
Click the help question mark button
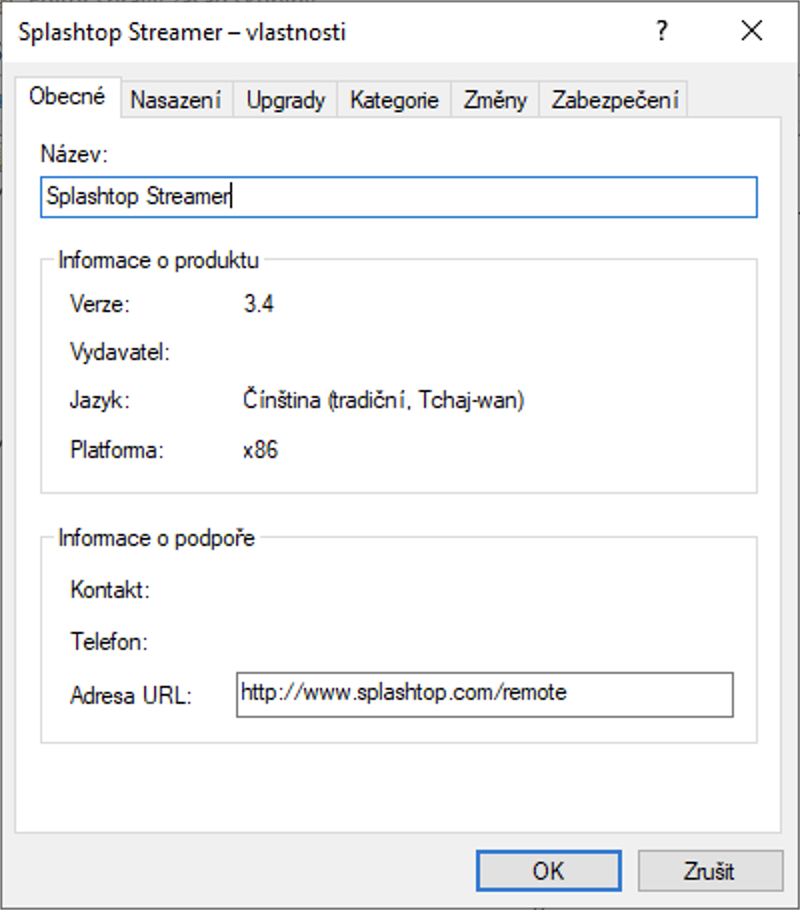(x=662, y=32)
